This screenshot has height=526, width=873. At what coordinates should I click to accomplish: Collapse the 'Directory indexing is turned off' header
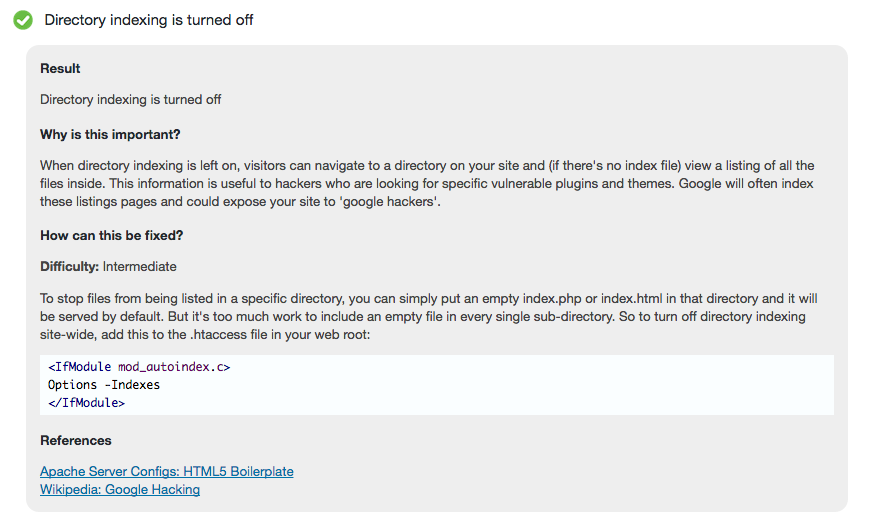[x=149, y=20]
